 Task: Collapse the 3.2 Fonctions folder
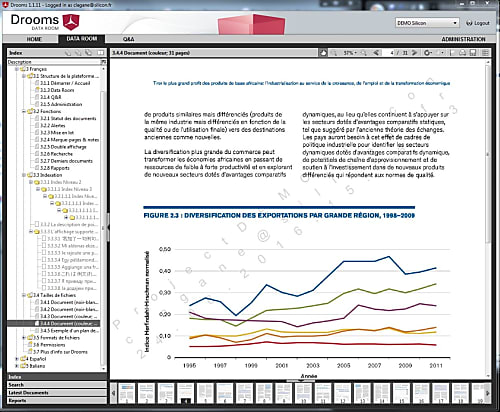coord(24,111)
